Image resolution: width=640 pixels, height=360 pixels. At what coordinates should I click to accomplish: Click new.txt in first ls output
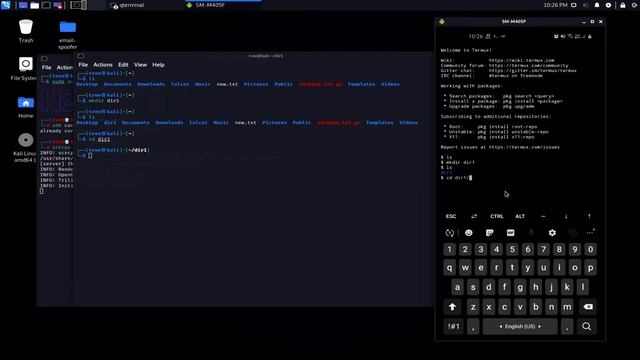pyautogui.click(x=227, y=84)
